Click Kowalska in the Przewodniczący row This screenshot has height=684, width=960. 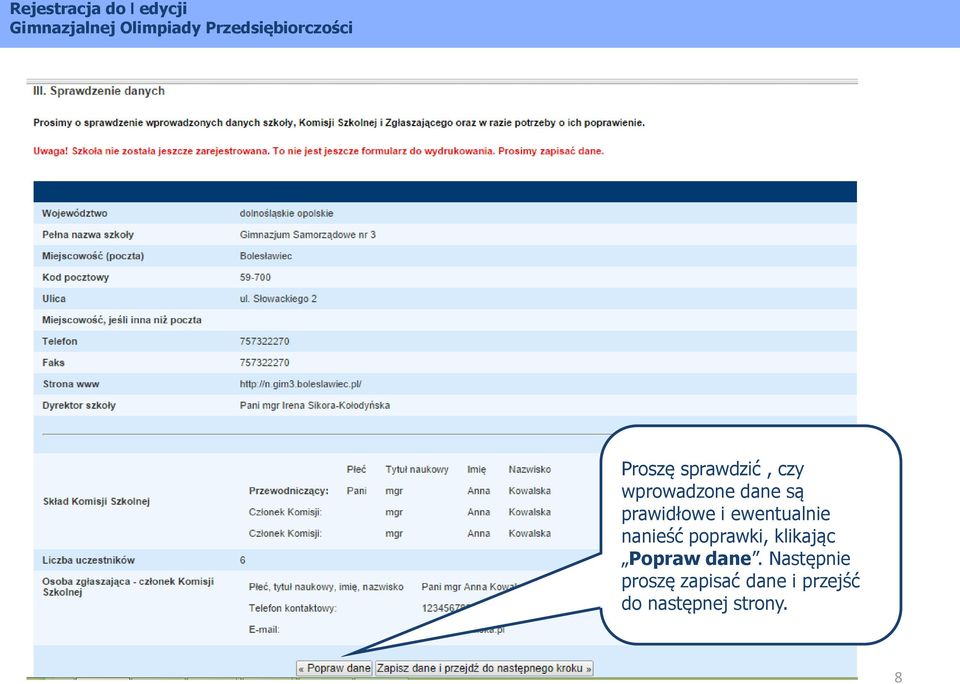pyautogui.click(x=530, y=490)
